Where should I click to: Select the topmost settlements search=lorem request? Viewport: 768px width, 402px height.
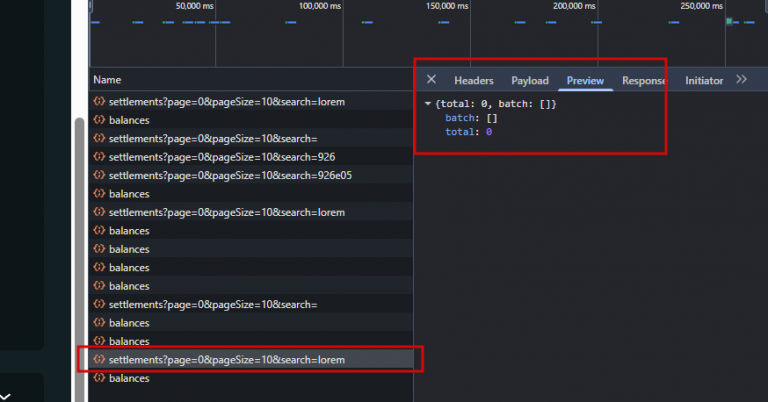251,102
